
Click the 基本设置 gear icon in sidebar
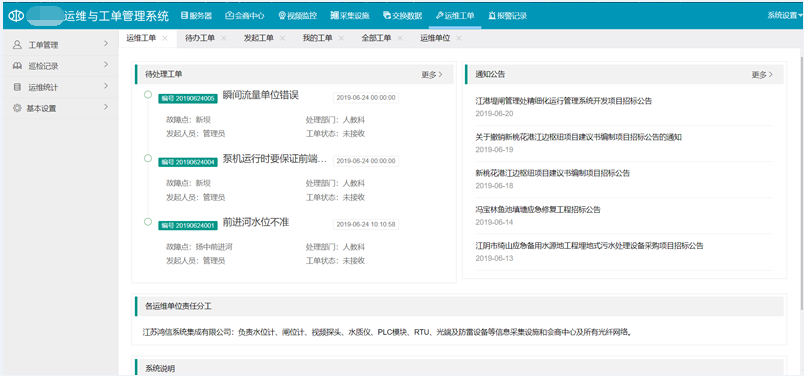(x=17, y=108)
